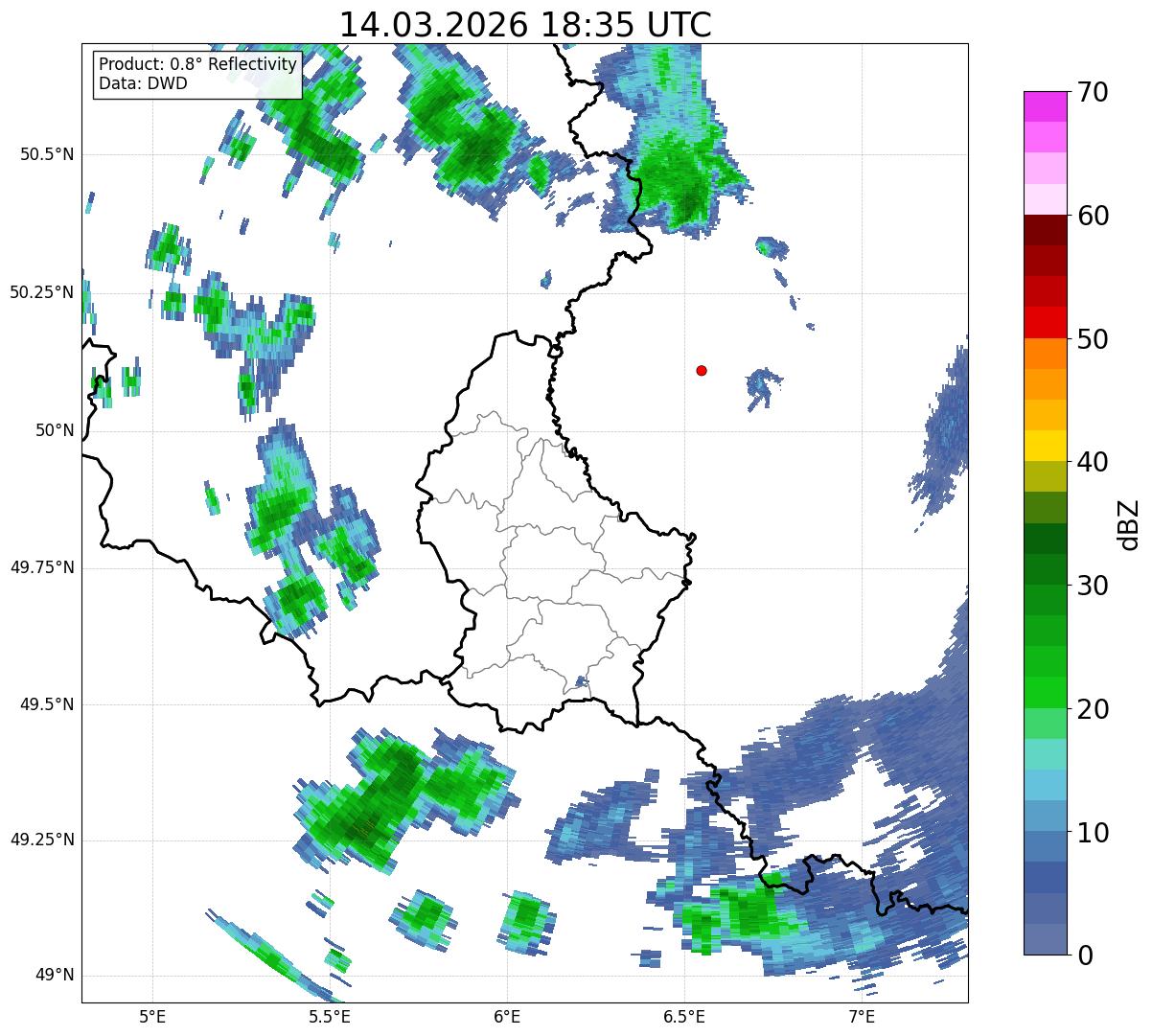The height and width of the screenshot is (1036, 1152).
Task: Click the '50°N' latitude label
Action: [x=55, y=430]
